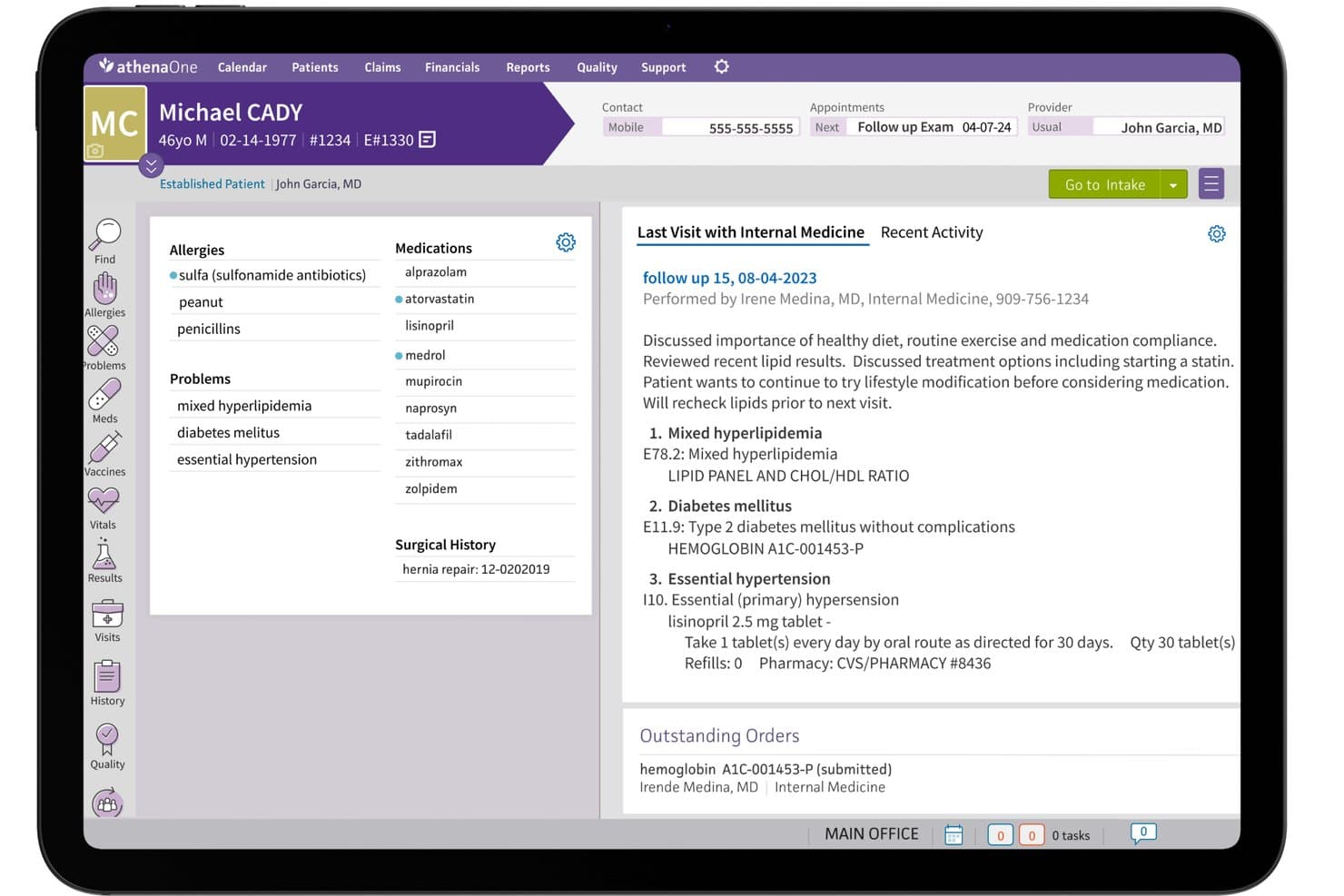Click the settings gear in top navigation
This screenshot has width=1344, height=896.
[721, 66]
